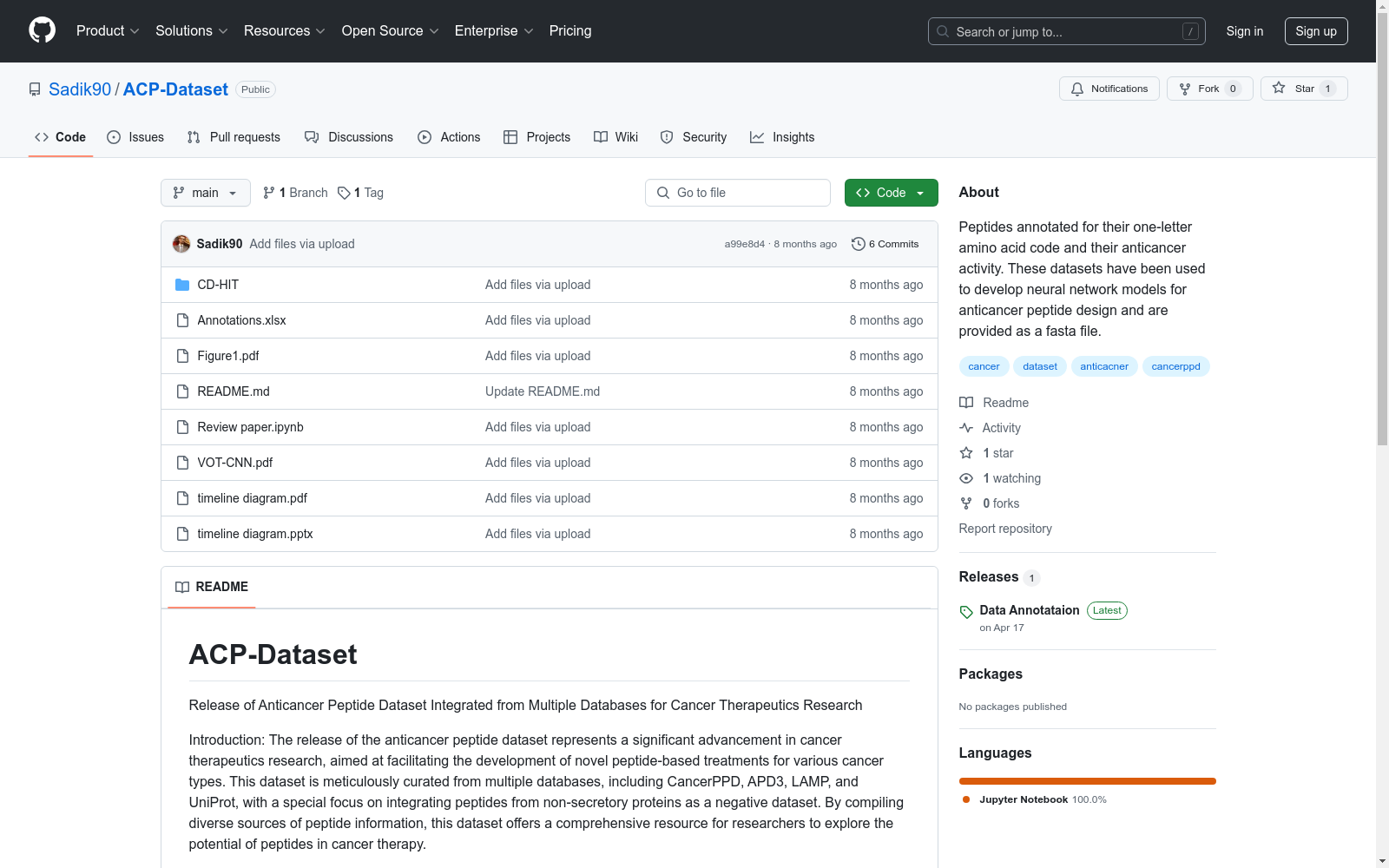Click the history clock icon beside Commits

point(859,244)
